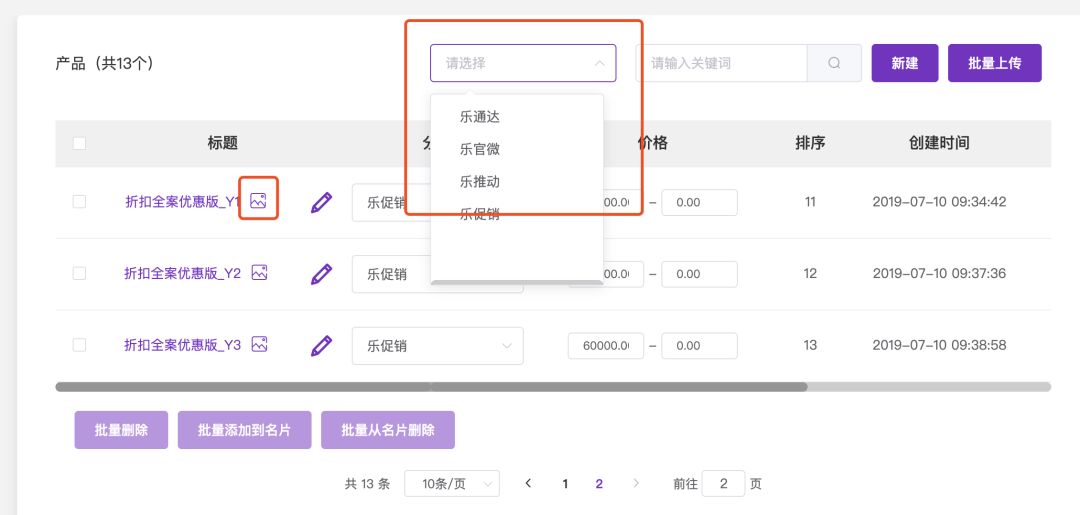Click the 批量上传 button
The image size is (1080, 515).
point(994,63)
